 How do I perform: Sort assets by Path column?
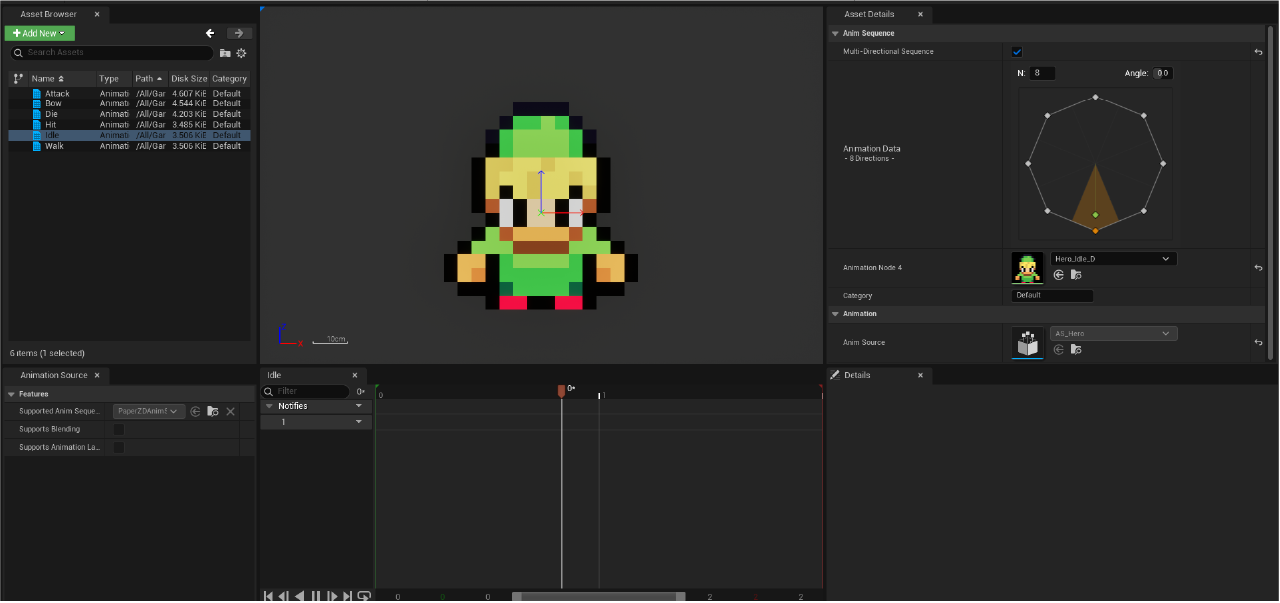coord(149,78)
